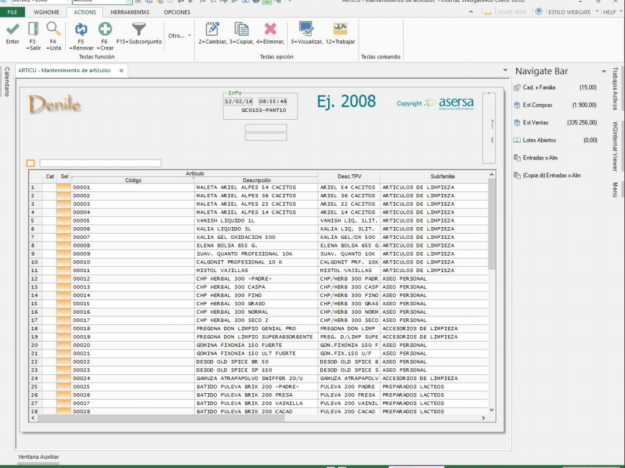This screenshot has height=468, width=625.
Task: Open the F4 Lista search icon
Action: (x=53, y=29)
